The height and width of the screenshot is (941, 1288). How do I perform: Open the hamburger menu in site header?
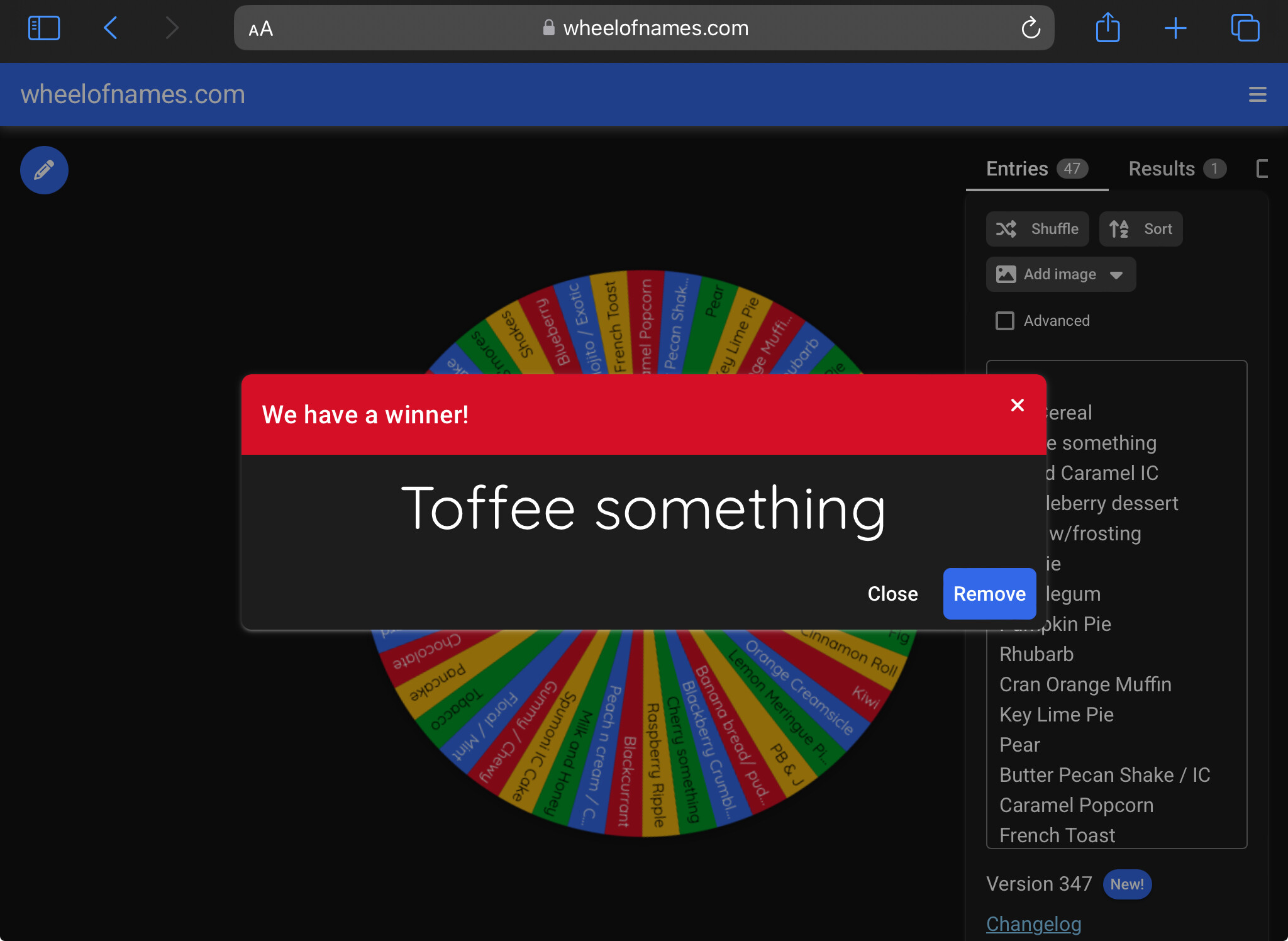(x=1258, y=94)
